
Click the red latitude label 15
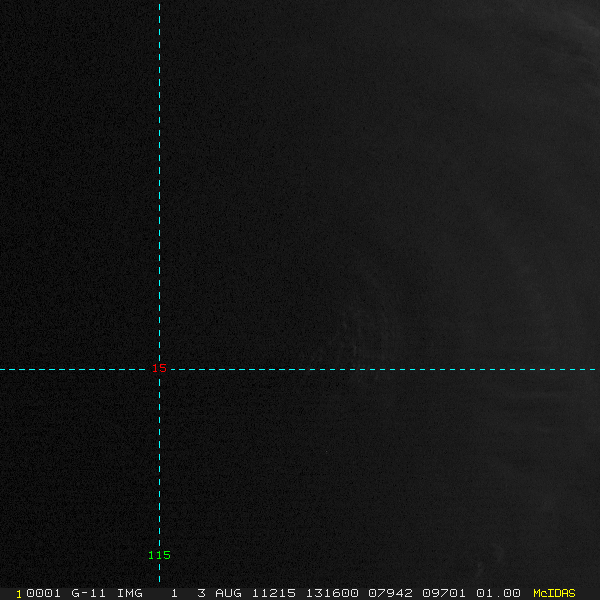(x=159, y=368)
